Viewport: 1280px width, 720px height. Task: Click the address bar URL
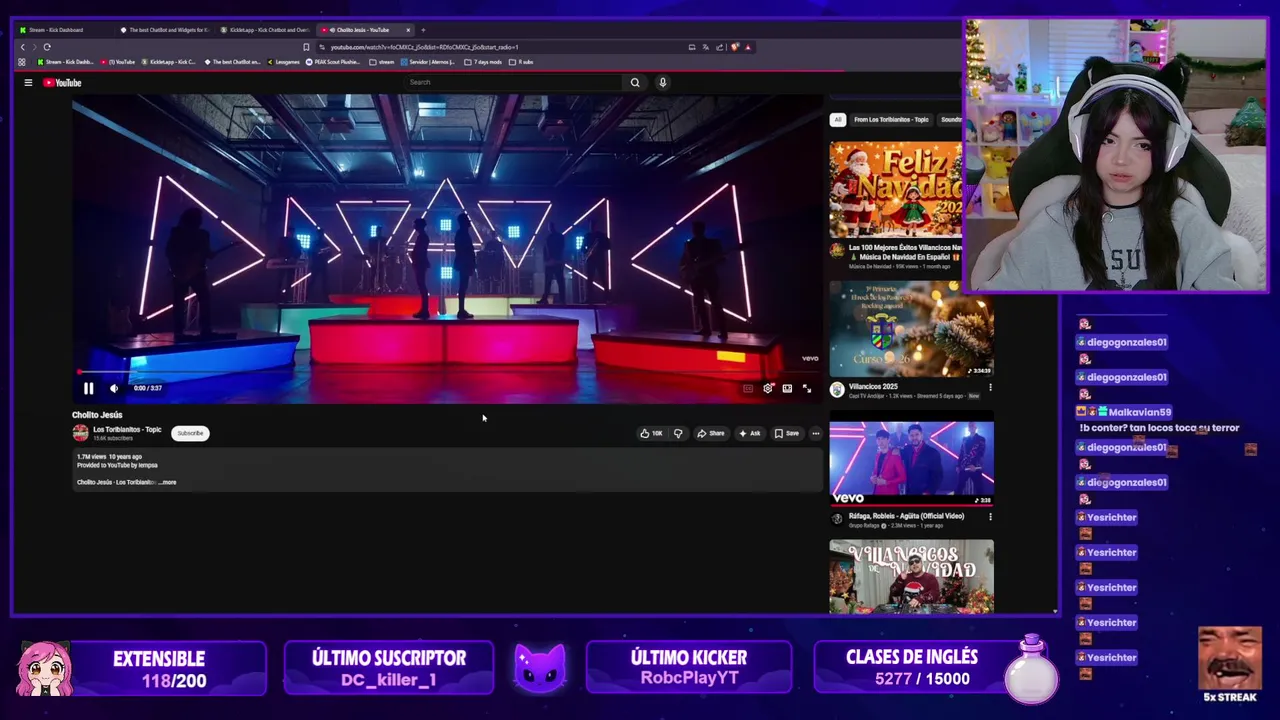(x=424, y=47)
